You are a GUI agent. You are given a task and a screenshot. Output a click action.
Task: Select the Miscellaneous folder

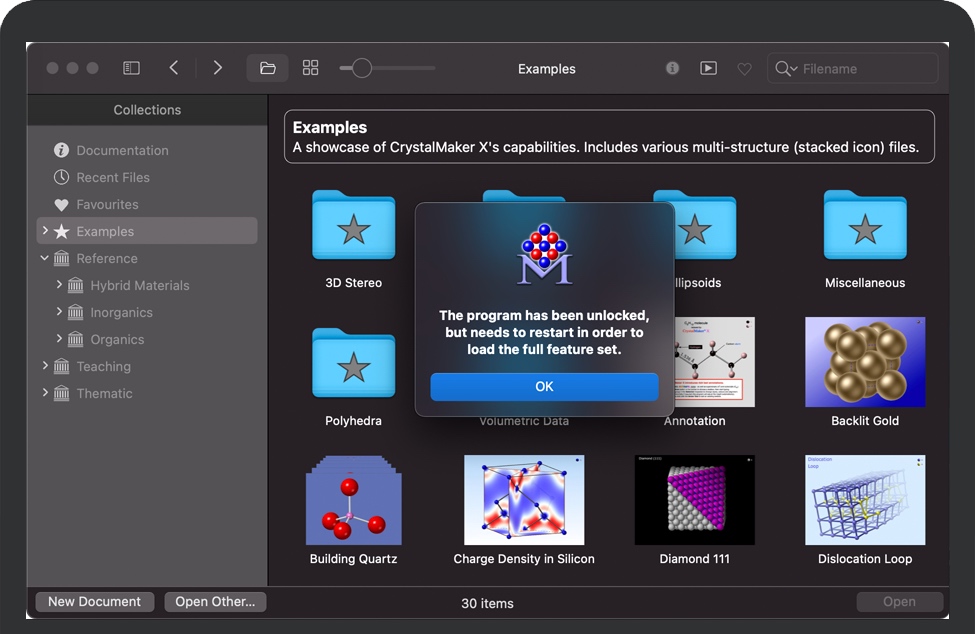[x=865, y=225]
